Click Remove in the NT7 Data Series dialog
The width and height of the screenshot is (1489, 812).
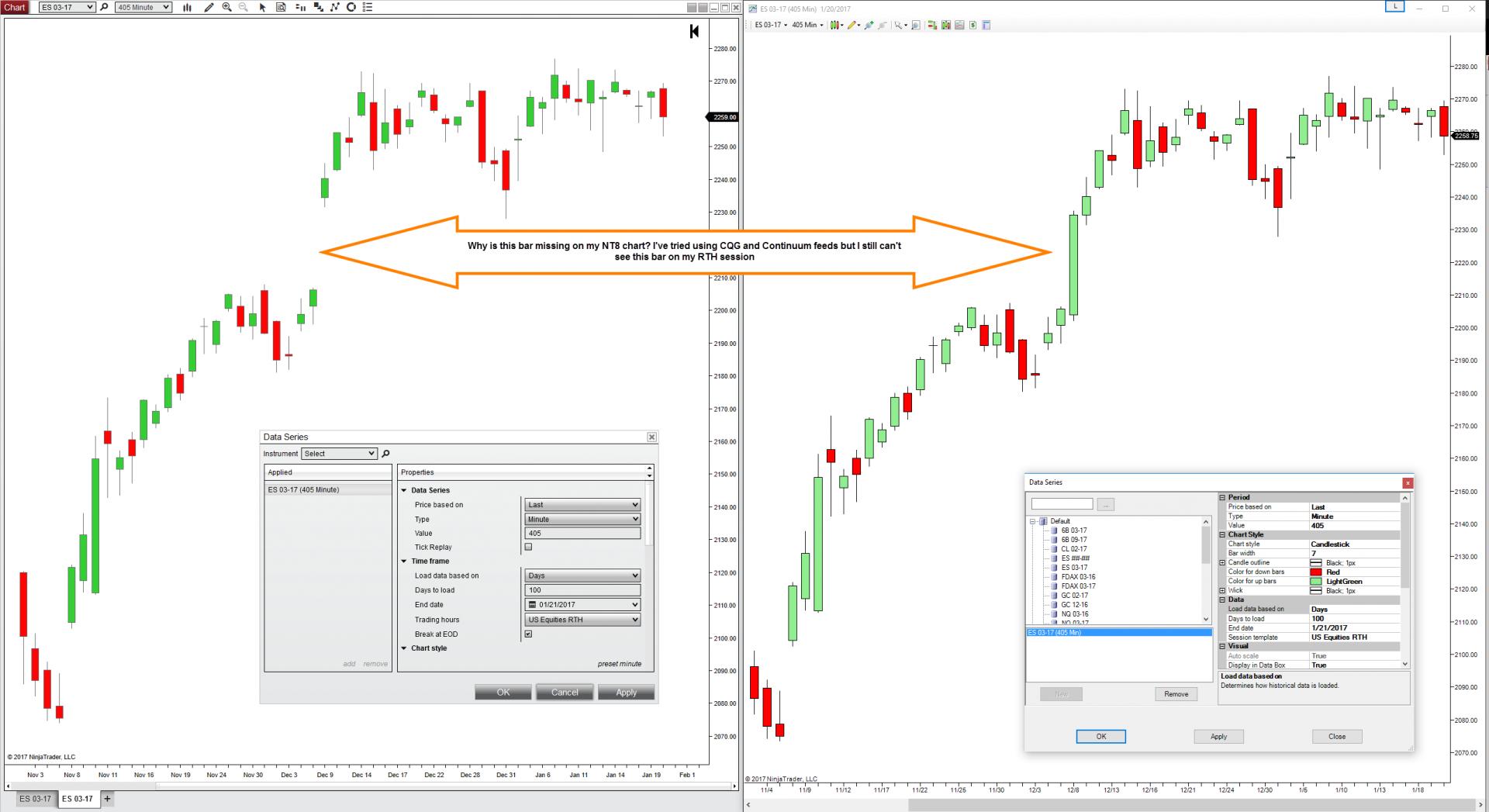point(1176,694)
